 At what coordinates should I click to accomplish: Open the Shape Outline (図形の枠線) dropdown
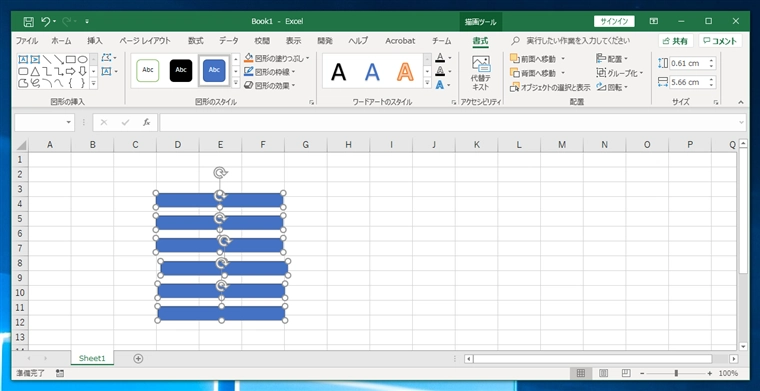point(270,72)
